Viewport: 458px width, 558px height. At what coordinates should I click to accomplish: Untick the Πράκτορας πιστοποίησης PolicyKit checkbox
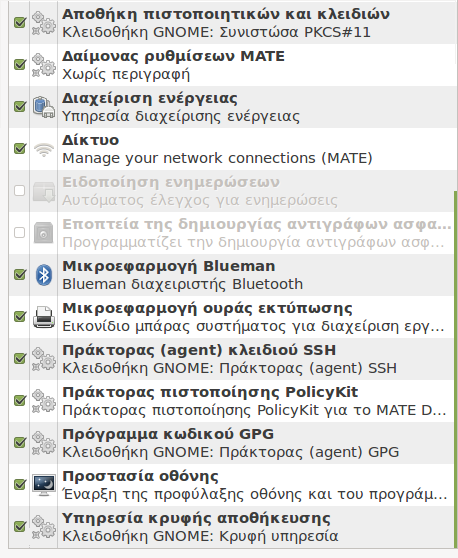[x=20, y=400]
